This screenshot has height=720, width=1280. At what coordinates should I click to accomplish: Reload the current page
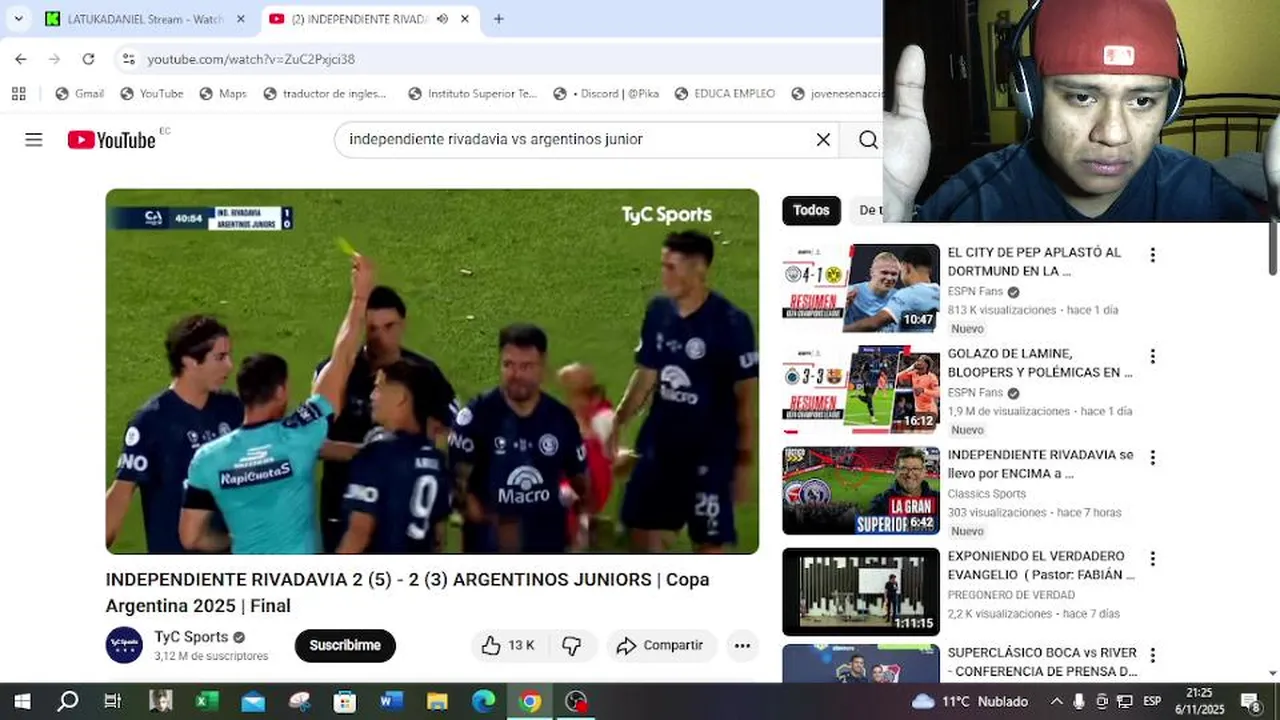tap(88, 59)
